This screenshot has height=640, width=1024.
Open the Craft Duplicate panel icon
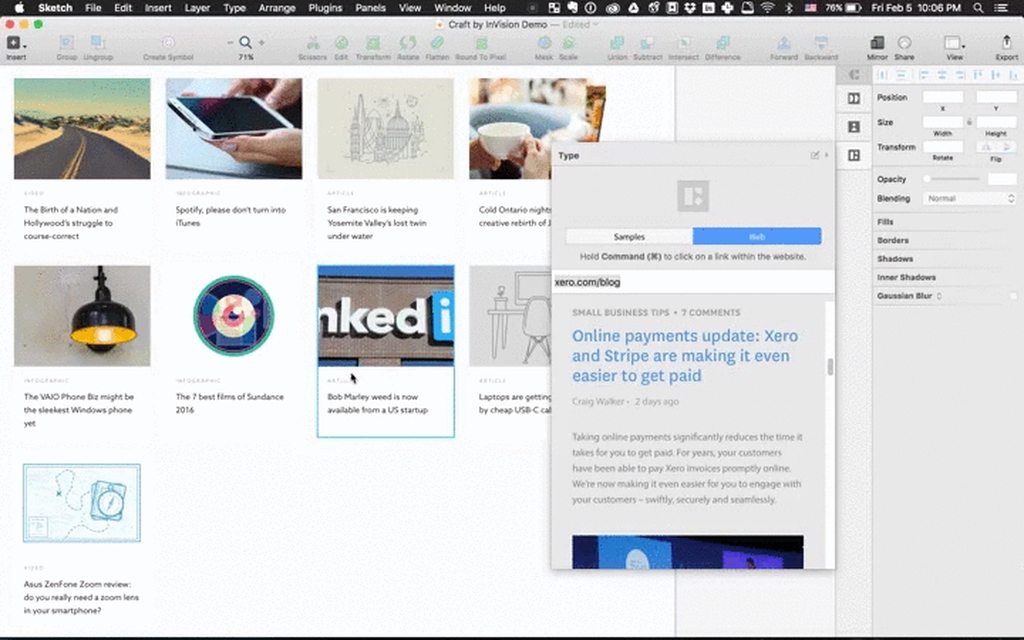click(854, 99)
